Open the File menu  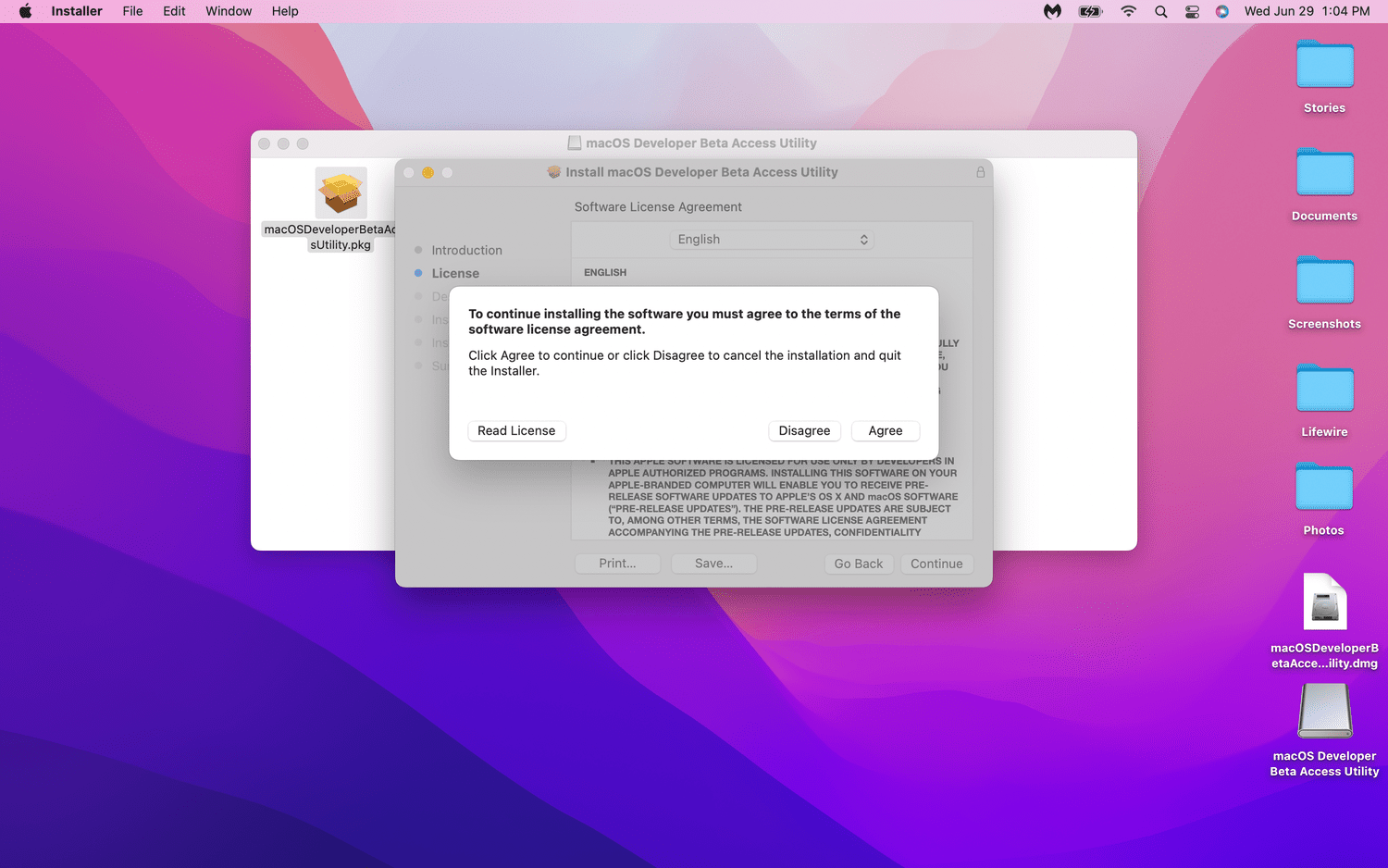coord(132,11)
